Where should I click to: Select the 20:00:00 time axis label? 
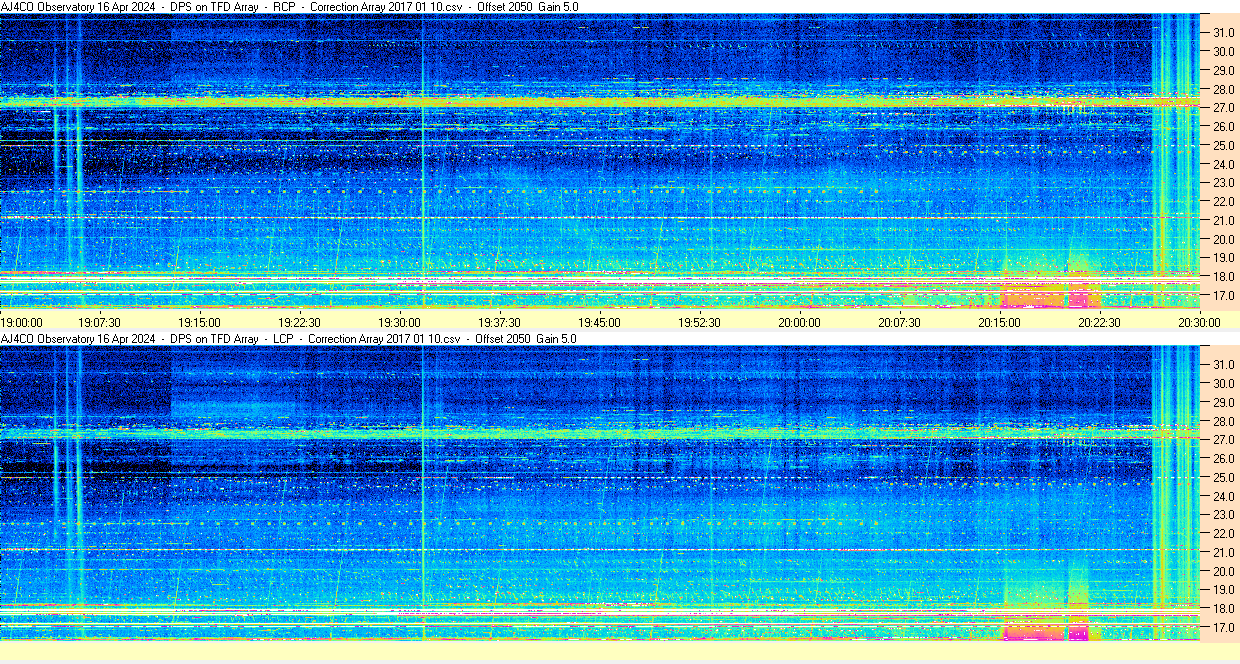799,322
